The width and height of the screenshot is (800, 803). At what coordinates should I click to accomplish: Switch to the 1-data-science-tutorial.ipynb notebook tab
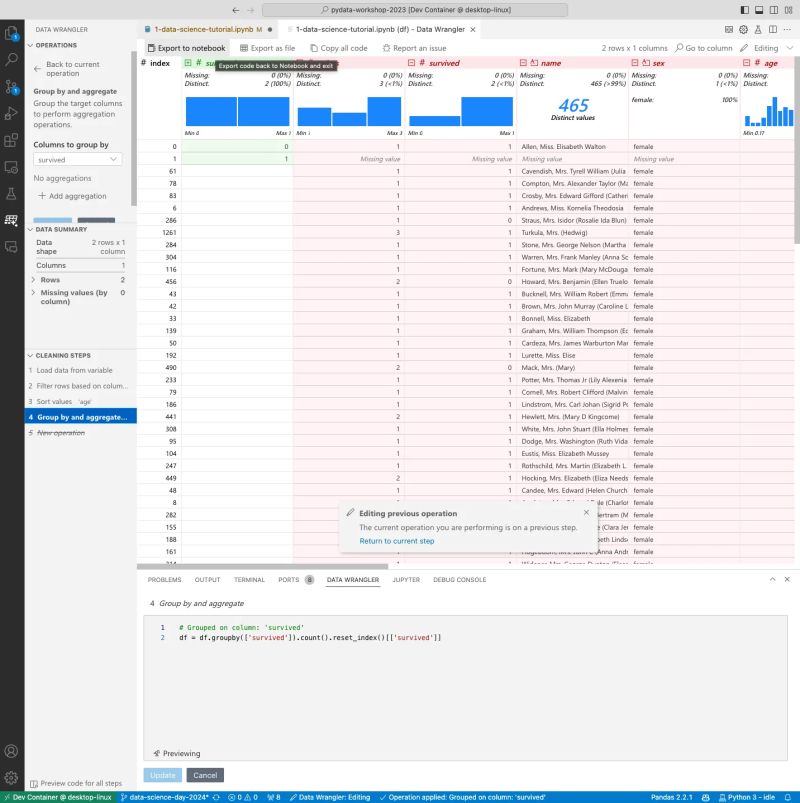200,30
